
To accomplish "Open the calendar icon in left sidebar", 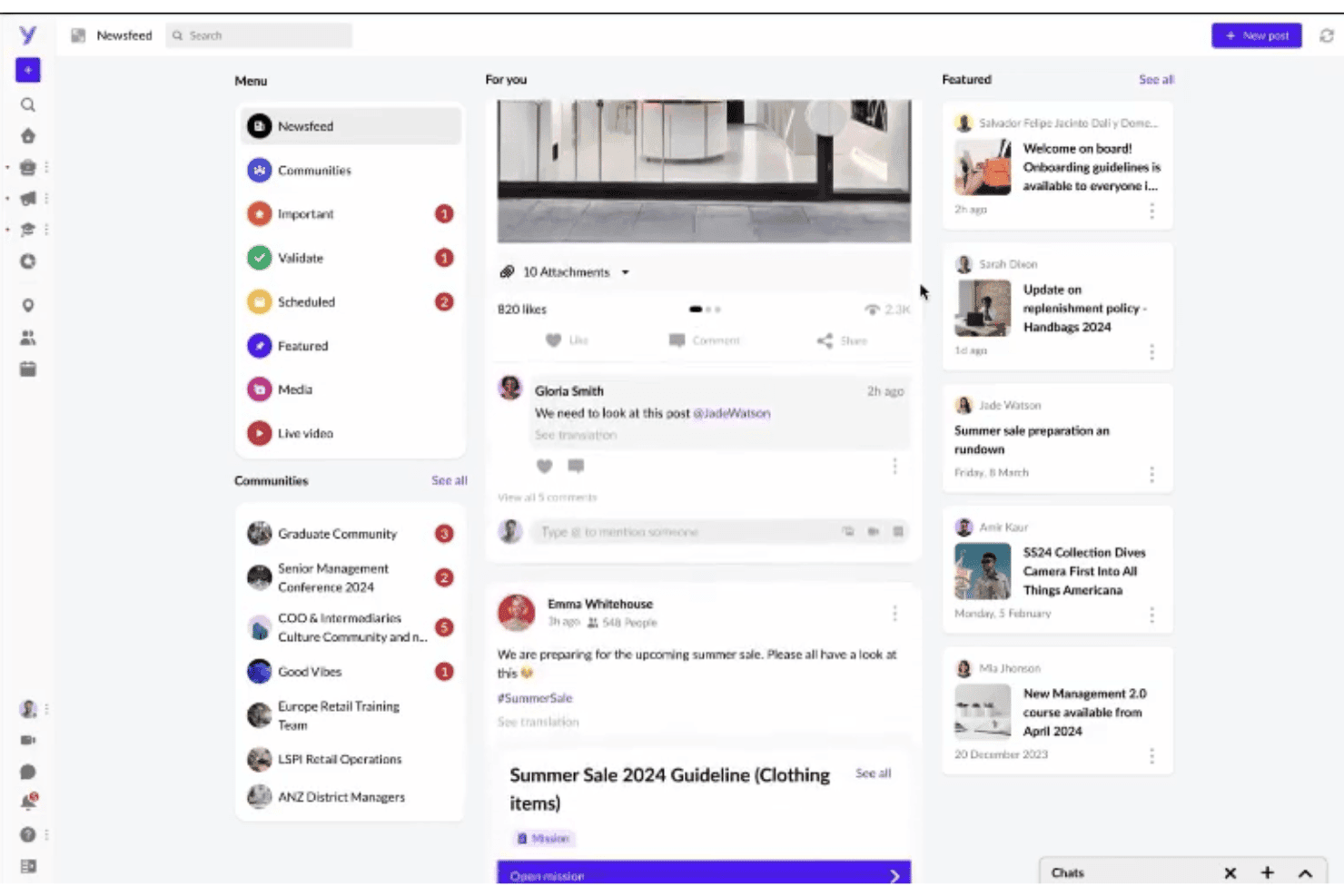I will [28, 369].
